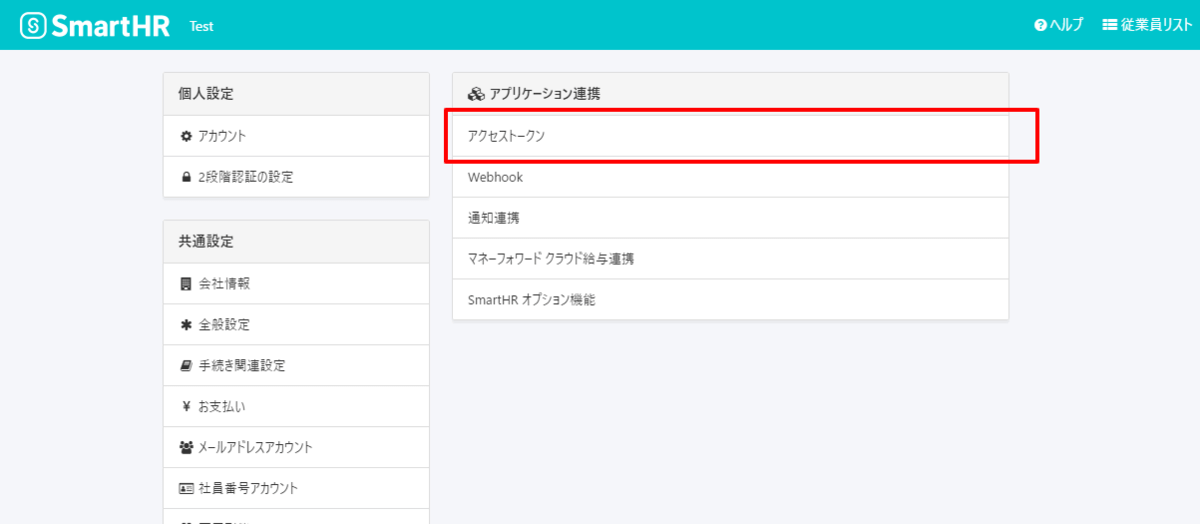Click the employee list icon

click(1109, 26)
